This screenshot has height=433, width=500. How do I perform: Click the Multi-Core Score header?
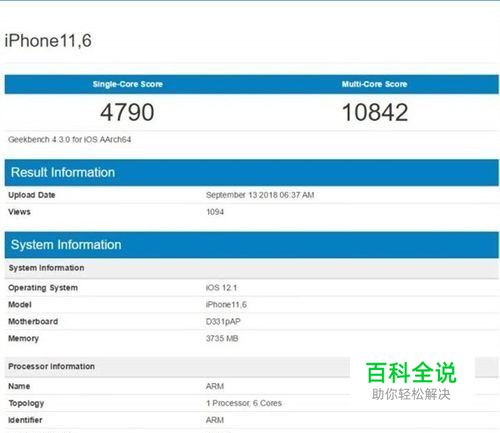click(x=374, y=84)
